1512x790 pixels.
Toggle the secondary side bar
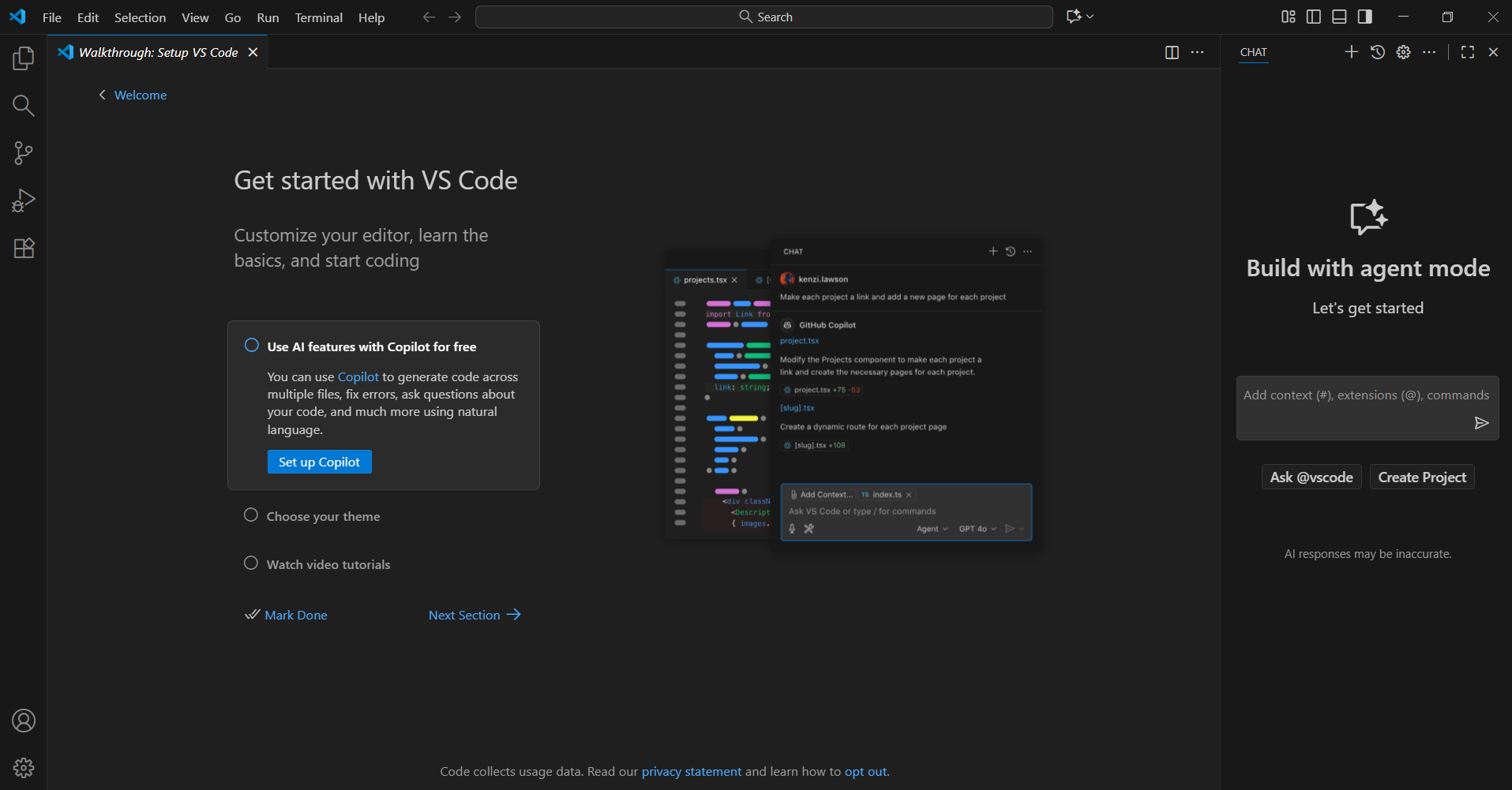click(1364, 17)
